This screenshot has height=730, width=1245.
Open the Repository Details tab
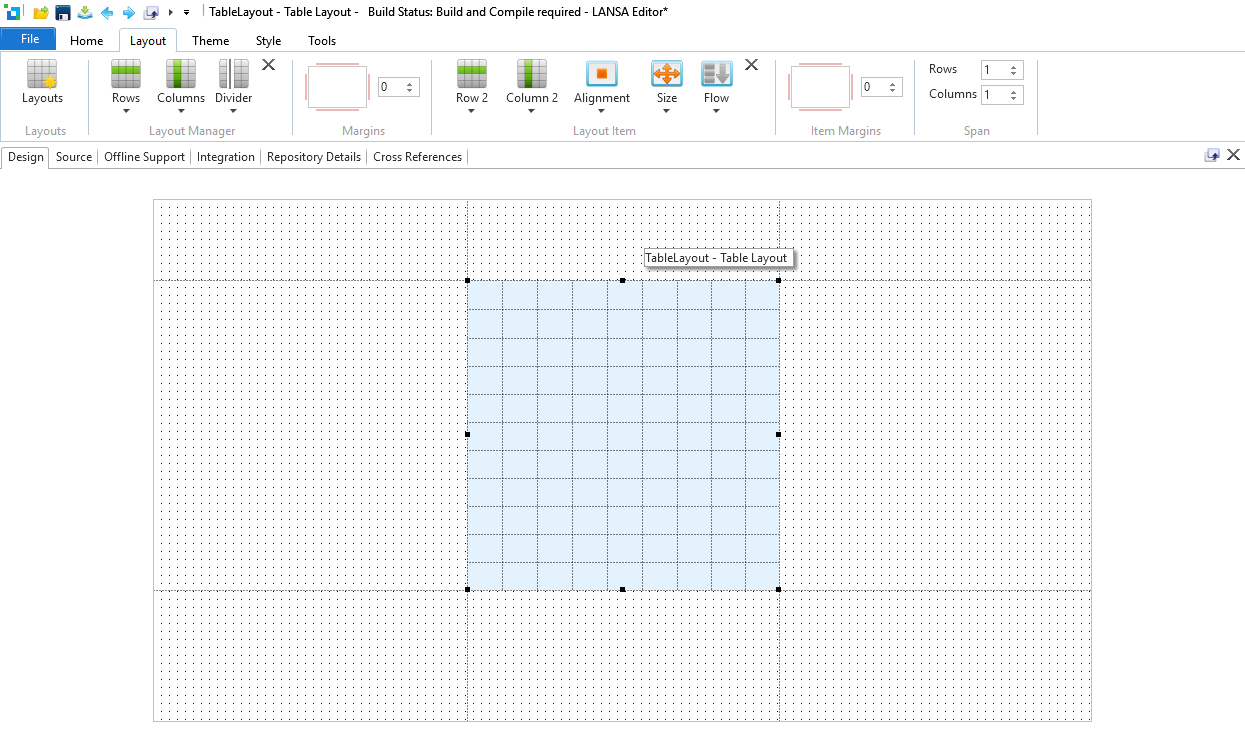click(x=314, y=157)
